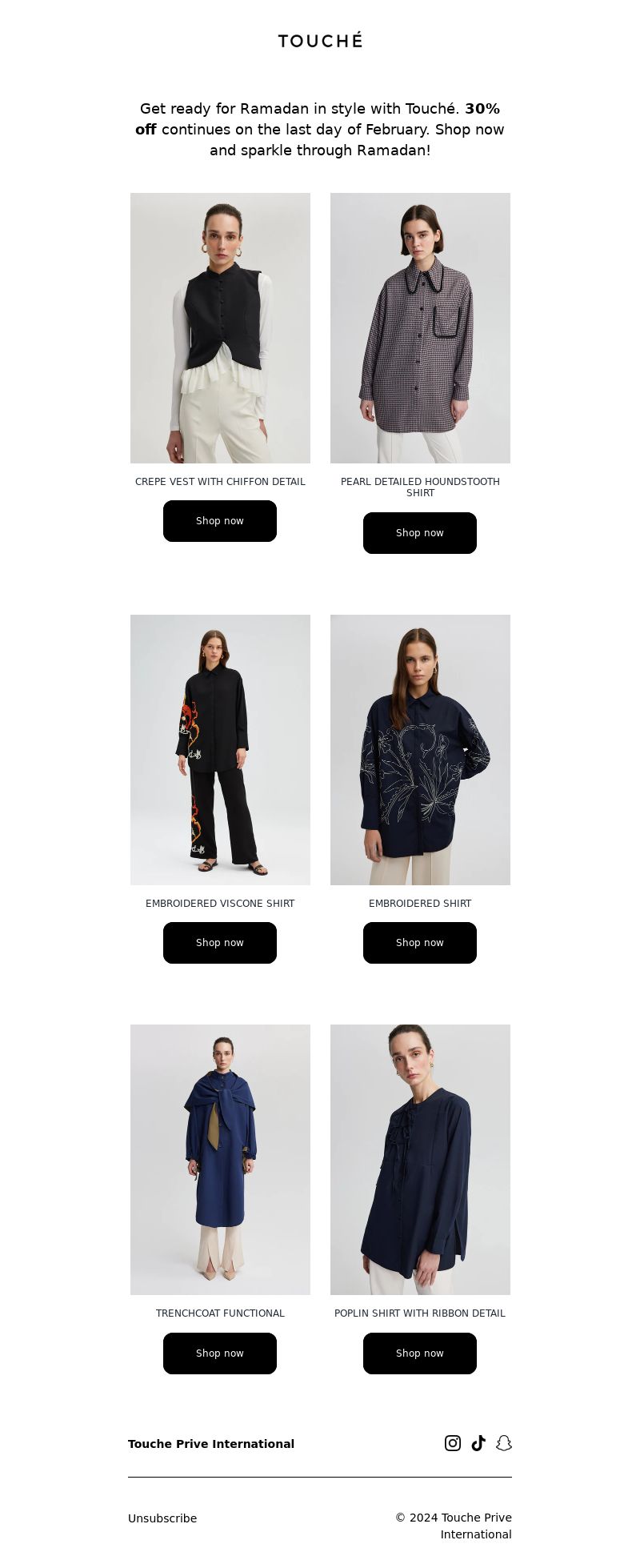
Task: Select the Crepe Vest with Chiffon Detail title
Action: click(x=220, y=482)
